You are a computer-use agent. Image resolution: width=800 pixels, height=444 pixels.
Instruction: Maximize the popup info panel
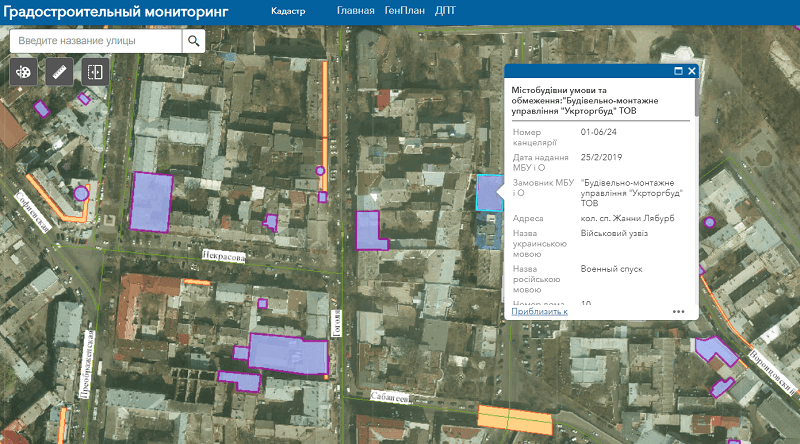point(678,71)
